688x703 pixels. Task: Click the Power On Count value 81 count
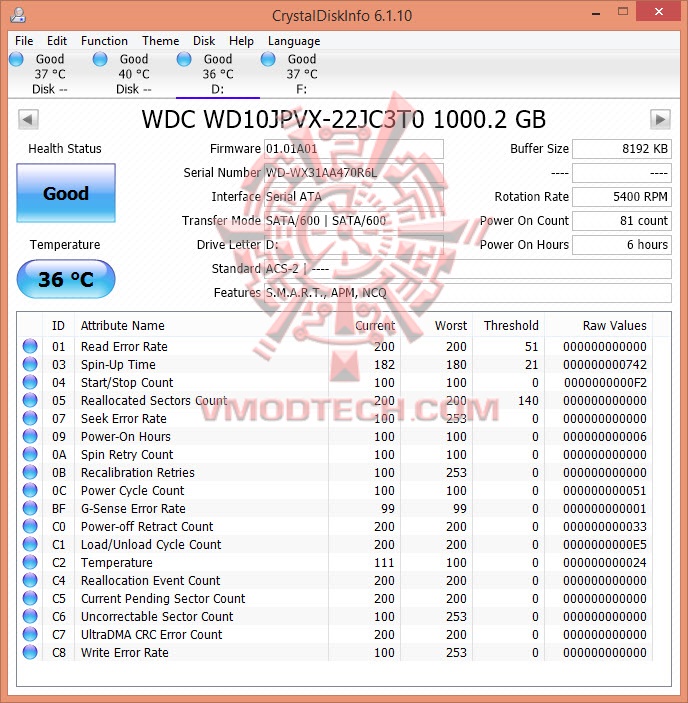[622, 221]
